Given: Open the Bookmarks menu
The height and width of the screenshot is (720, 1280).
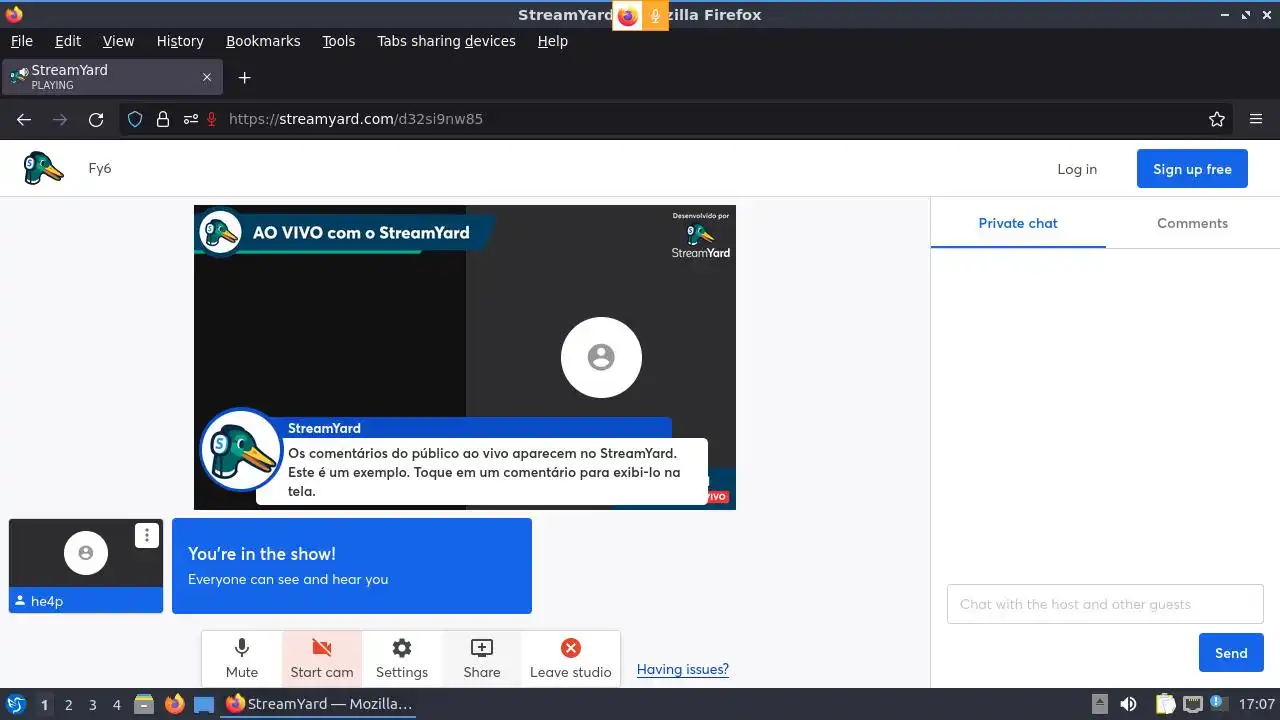Looking at the screenshot, I should (263, 41).
